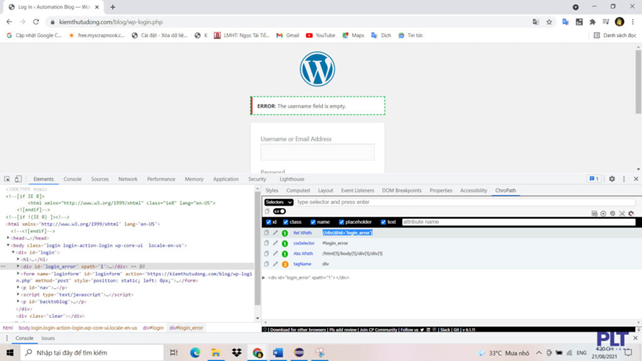Screen dimensions: 642x361
Task: Open the Maps bookmark
Action: [x=353, y=35]
